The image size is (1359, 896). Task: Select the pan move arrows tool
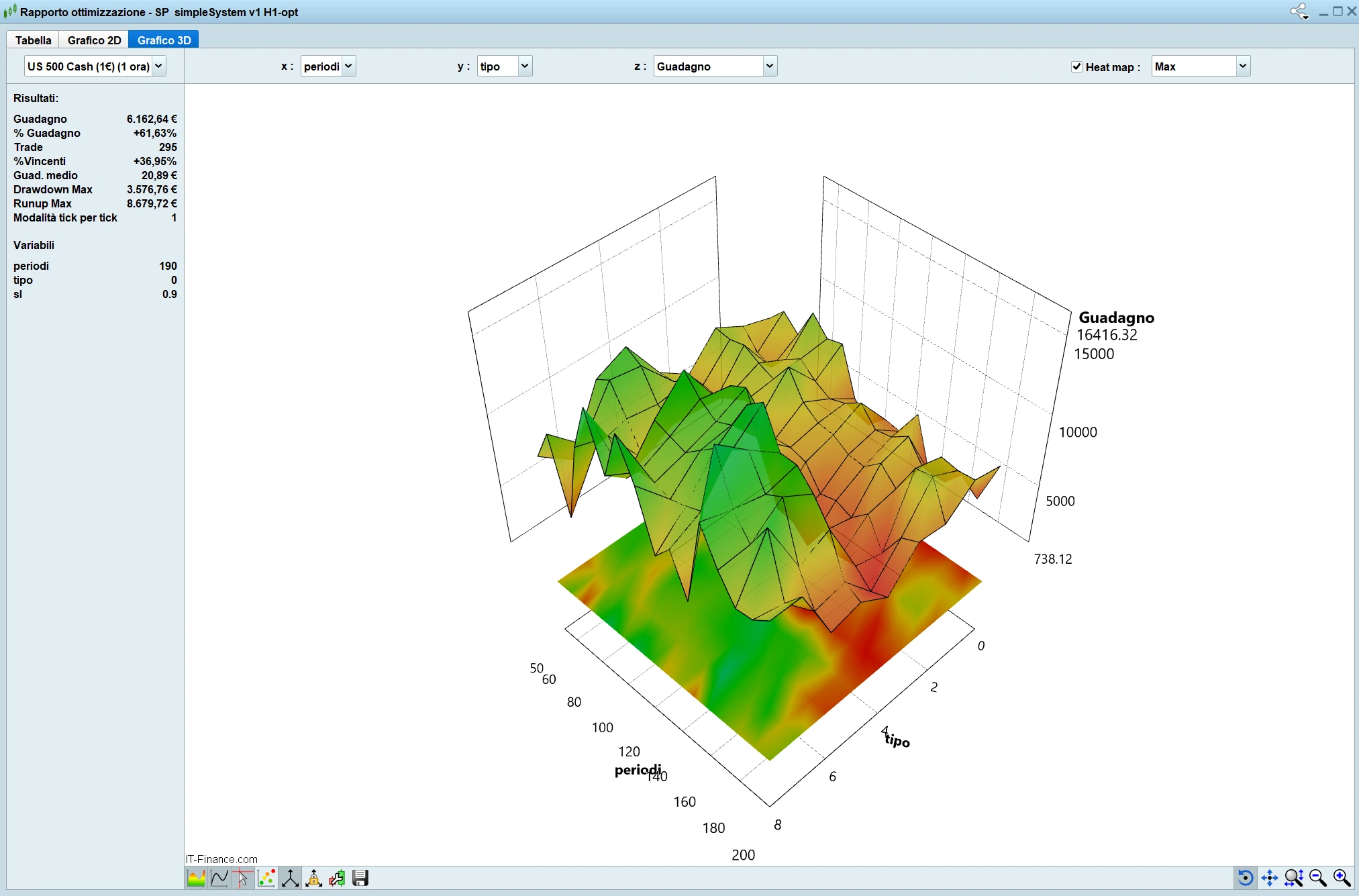point(1269,878)
